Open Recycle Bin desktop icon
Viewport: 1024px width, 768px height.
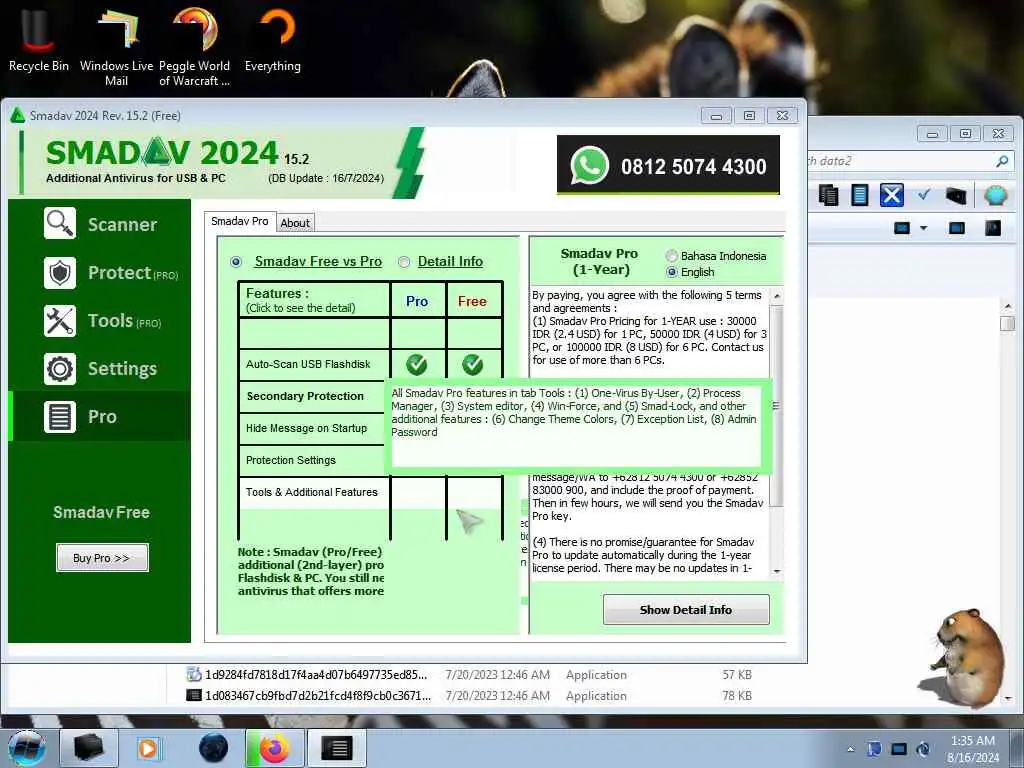click(x=38, y=39)
